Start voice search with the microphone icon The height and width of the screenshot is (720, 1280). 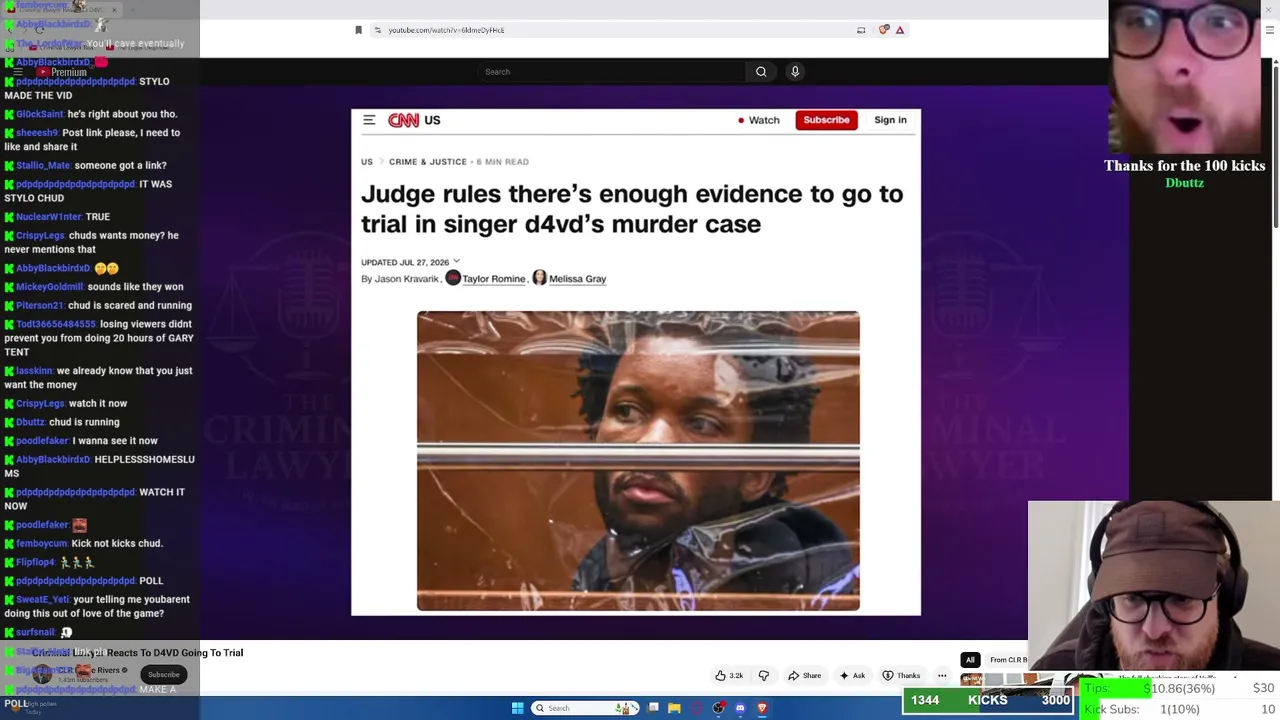click(795, 72)
